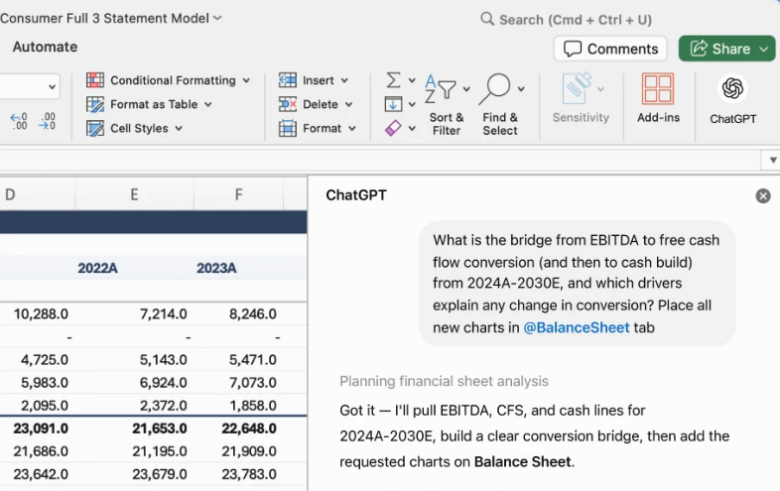The width and height of the screenshot is (780, 491).
Task: Expand the Delete dropdown arrow
Action: pos(349,104)
